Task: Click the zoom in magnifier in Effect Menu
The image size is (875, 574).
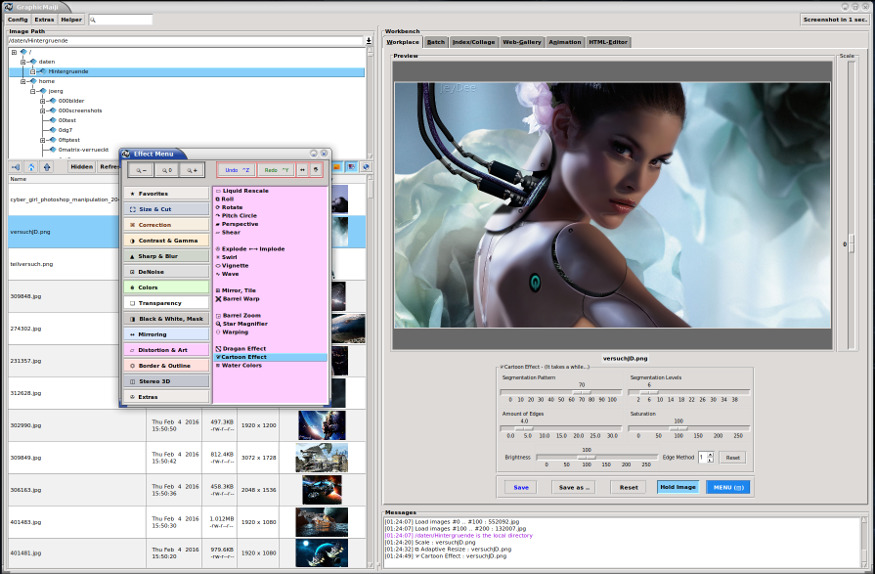Action: [191, 170]
